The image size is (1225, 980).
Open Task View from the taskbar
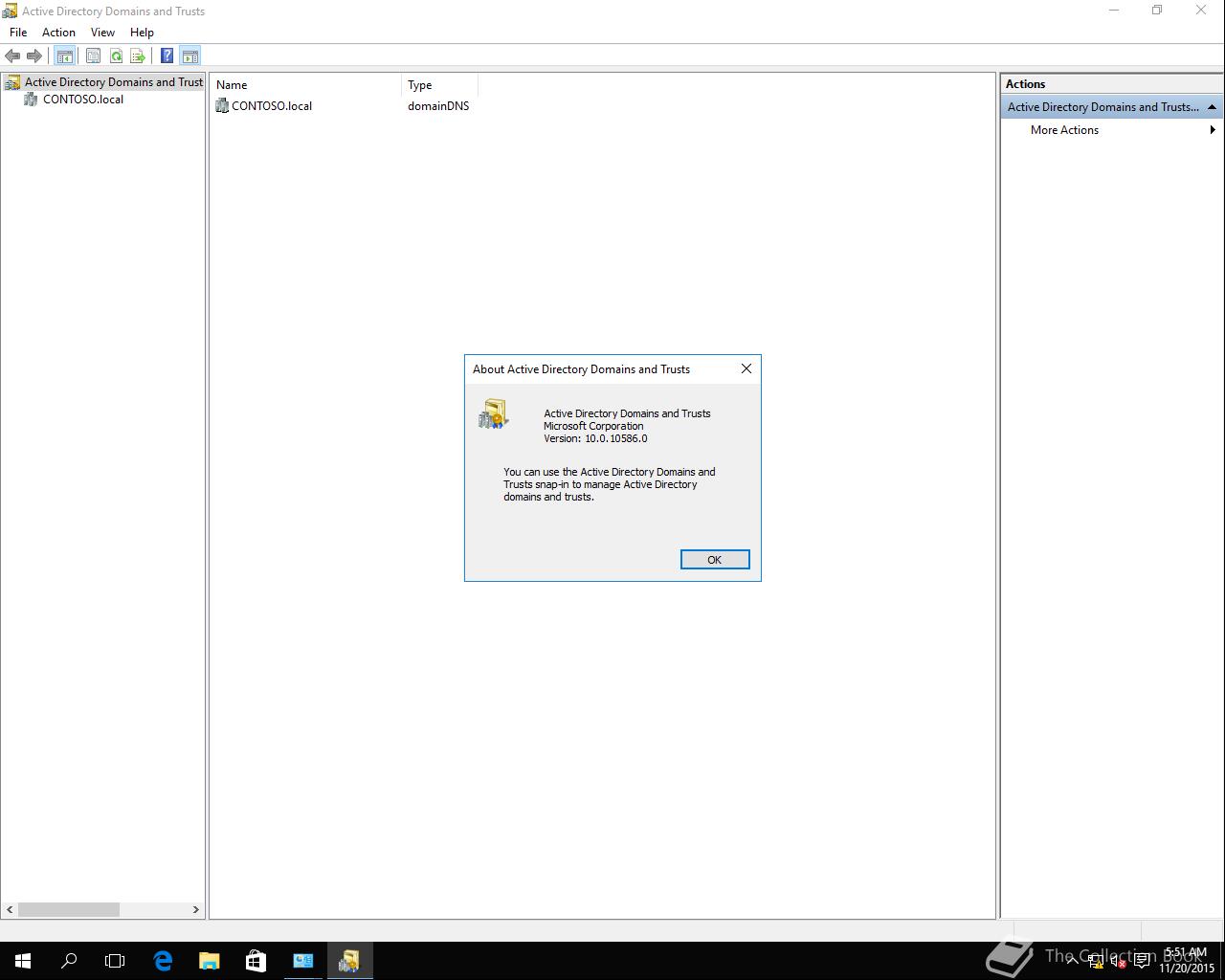pyautogui.click(x=115, y=961)
